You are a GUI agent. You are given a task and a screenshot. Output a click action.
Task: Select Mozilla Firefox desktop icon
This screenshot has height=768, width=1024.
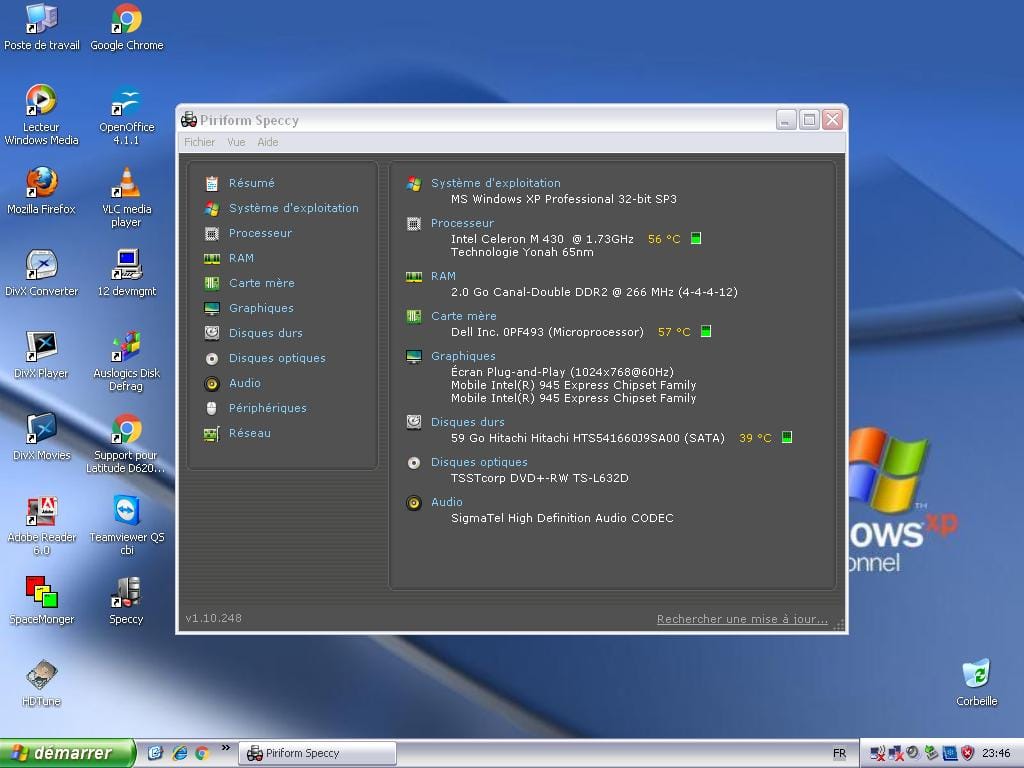(x=41, y=191)
